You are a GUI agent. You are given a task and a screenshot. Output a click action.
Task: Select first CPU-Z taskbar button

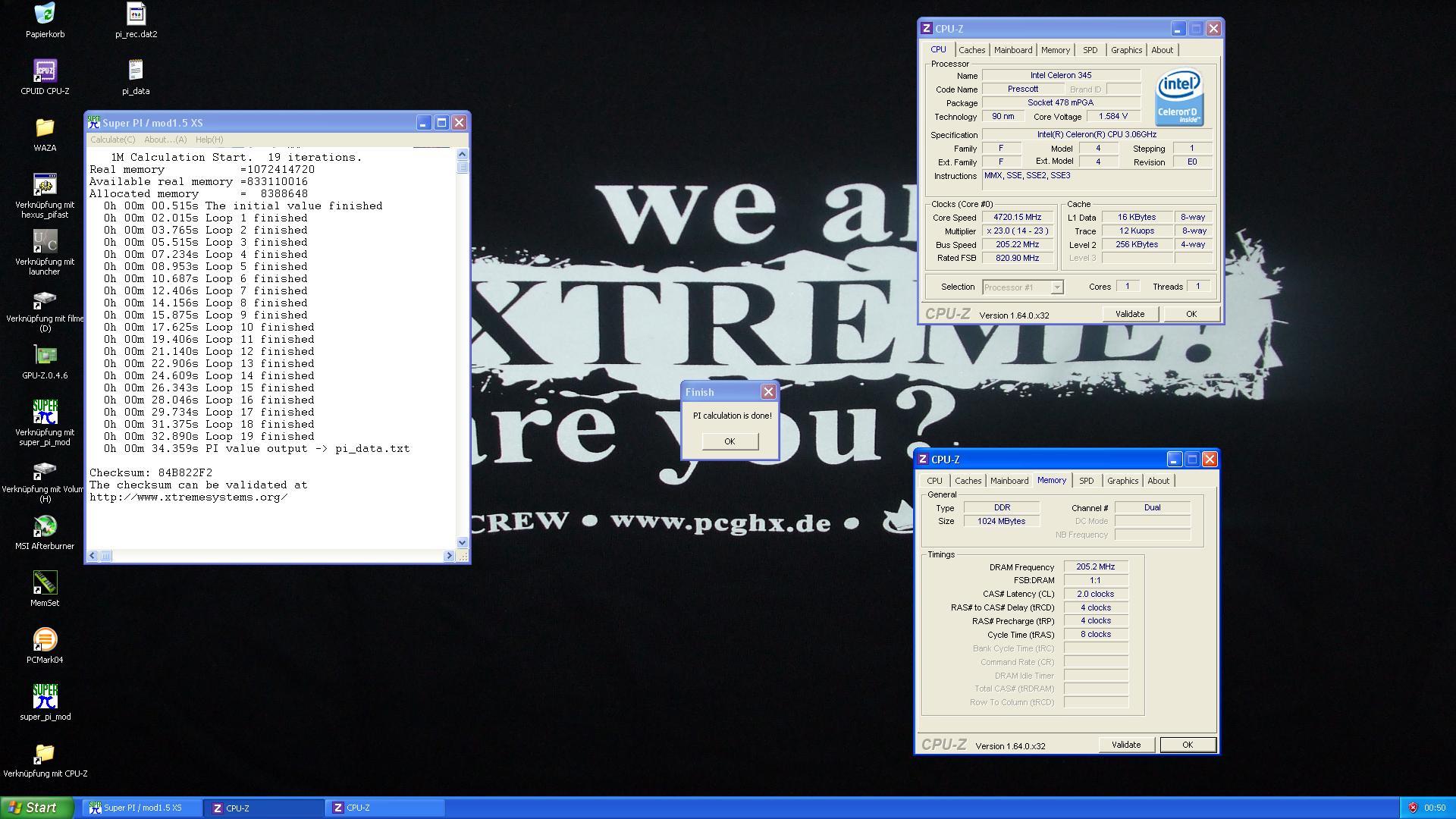263,808
